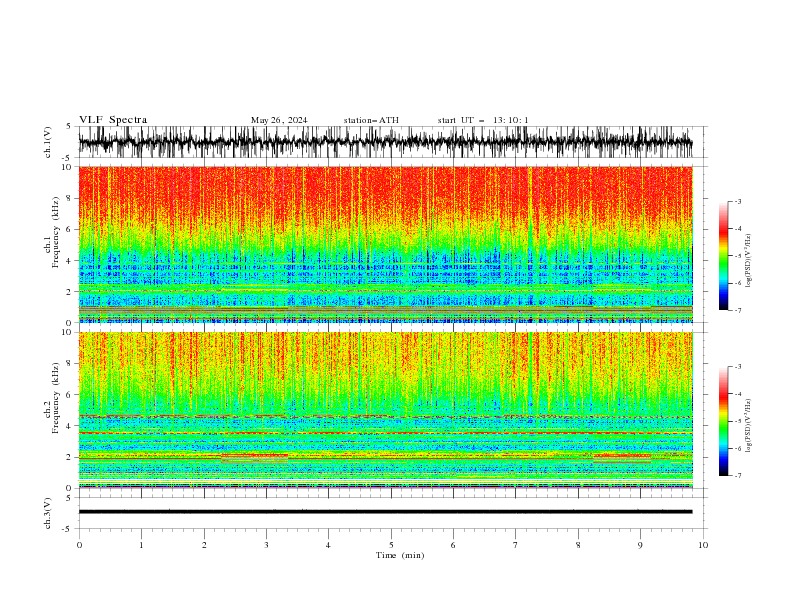The image size is (792, 612).
Task: Click the -3 tick on ch.1 colorbar
Action: click(737, 201)
